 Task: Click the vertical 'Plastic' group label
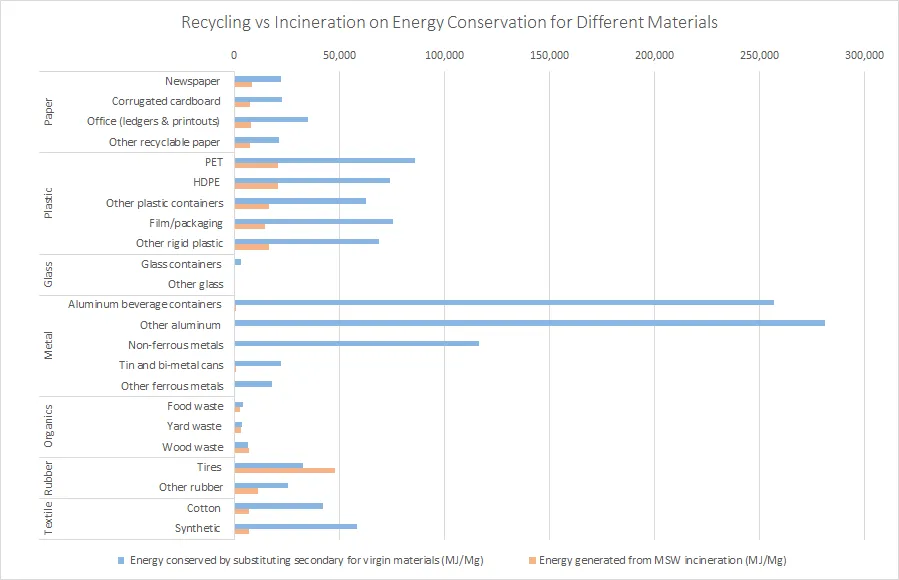[x=49, y=203]
